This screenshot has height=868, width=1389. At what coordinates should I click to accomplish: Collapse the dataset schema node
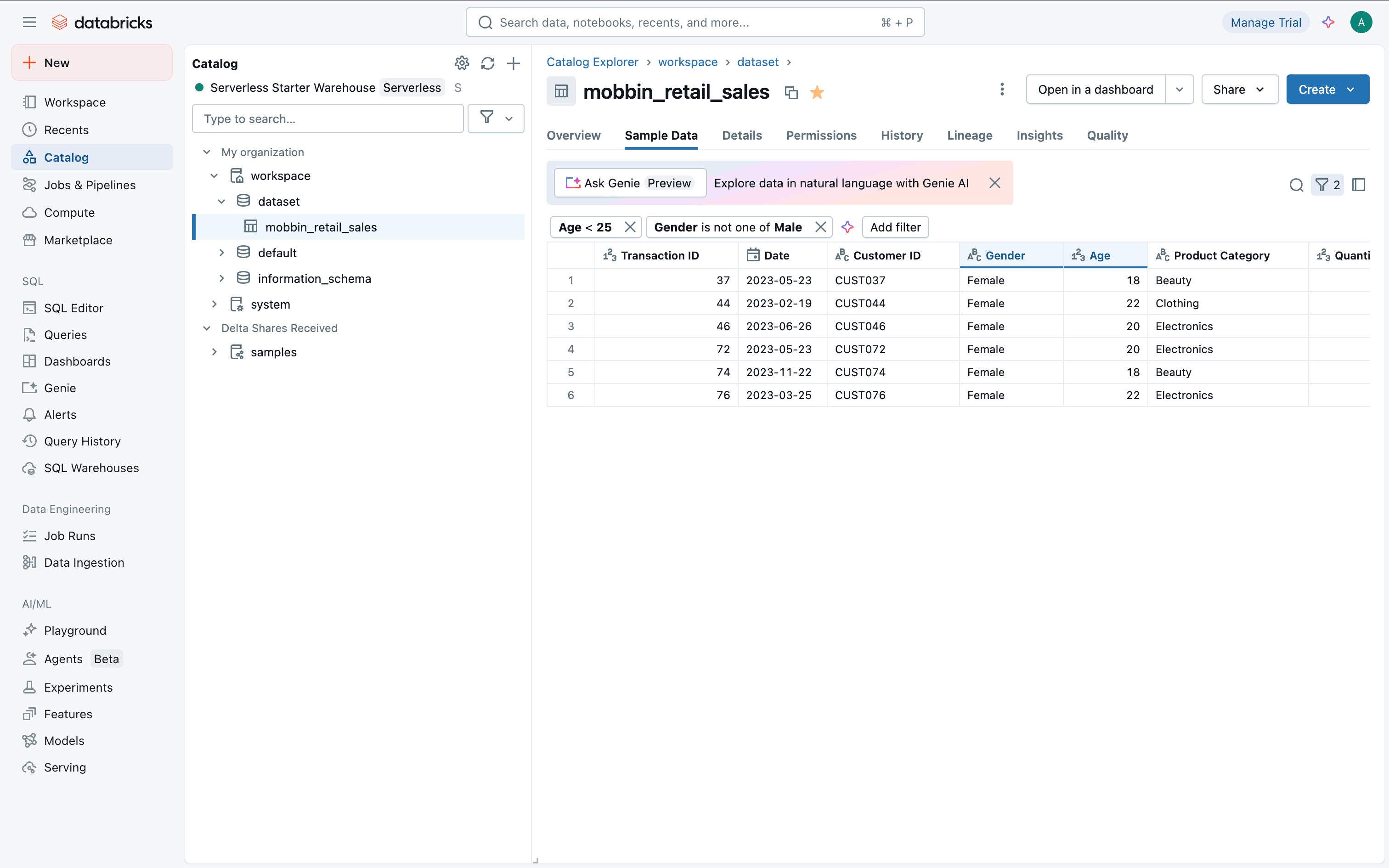tap(221, 202)
